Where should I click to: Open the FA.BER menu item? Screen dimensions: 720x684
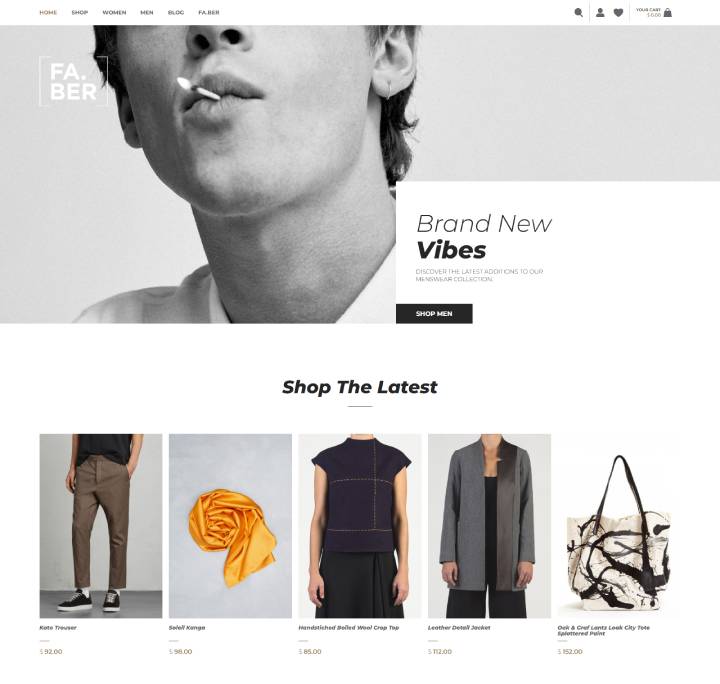click(x=209, y=12)
